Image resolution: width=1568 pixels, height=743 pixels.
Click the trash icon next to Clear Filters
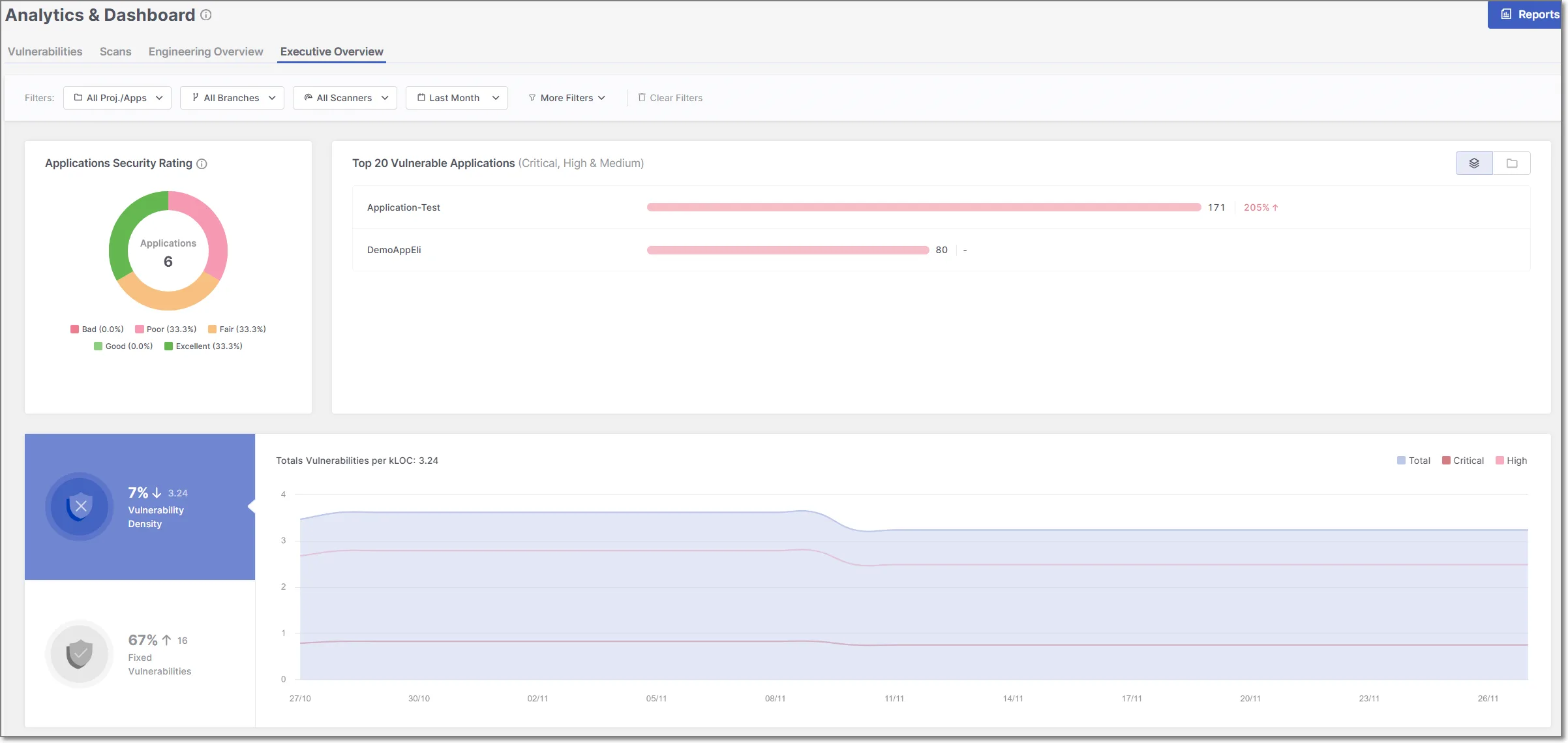(642, 97)
